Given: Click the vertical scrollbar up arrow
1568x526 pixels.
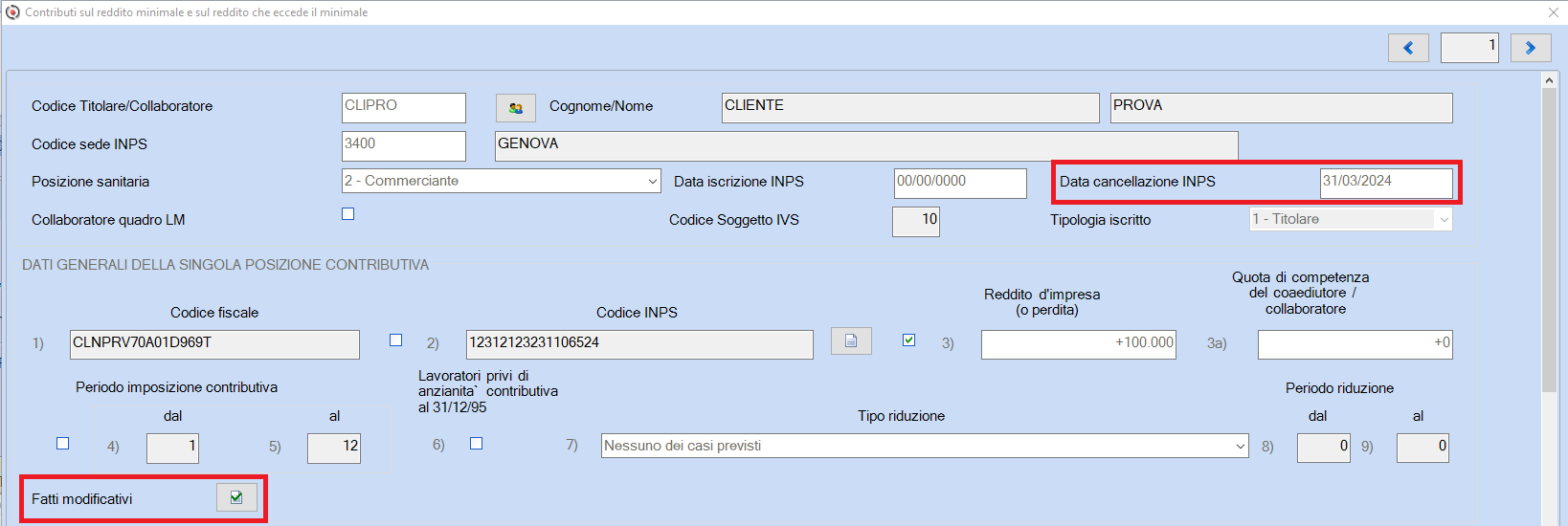Looking at the screenshot, I should 1550,80.
